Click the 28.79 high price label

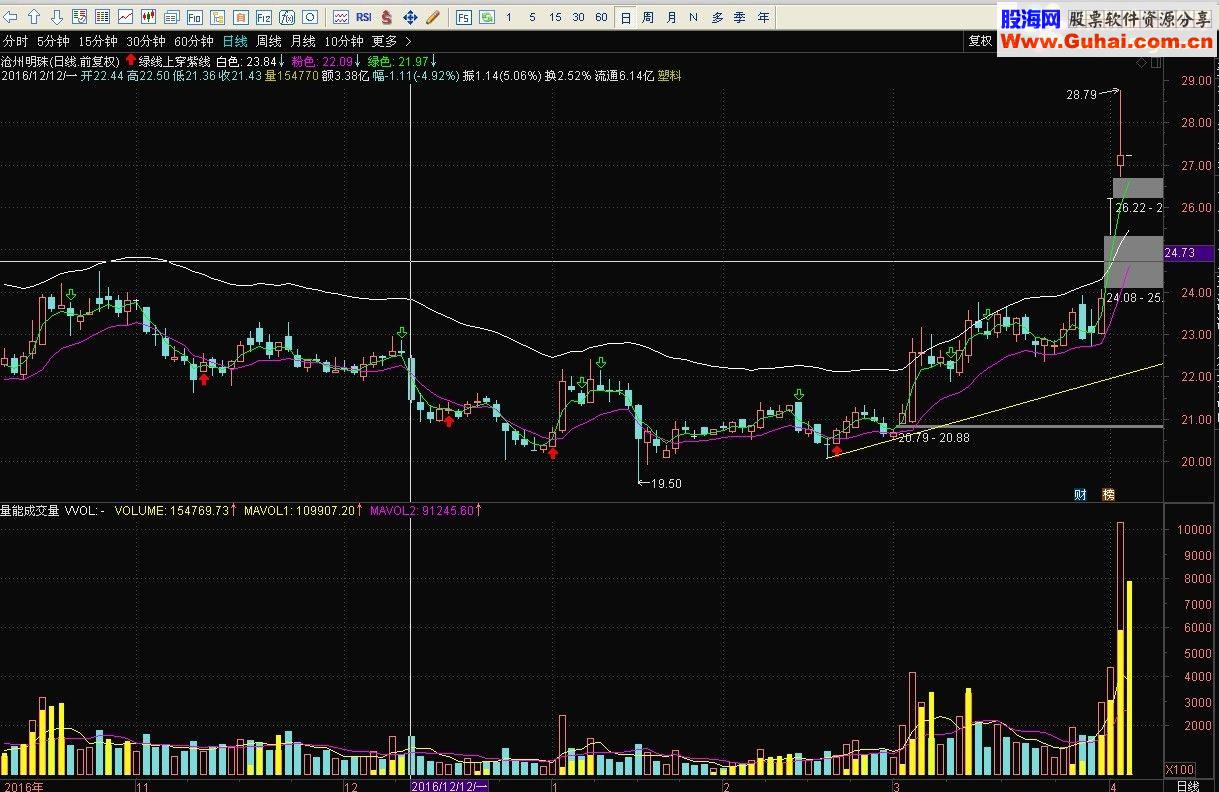coord(1081,95)
